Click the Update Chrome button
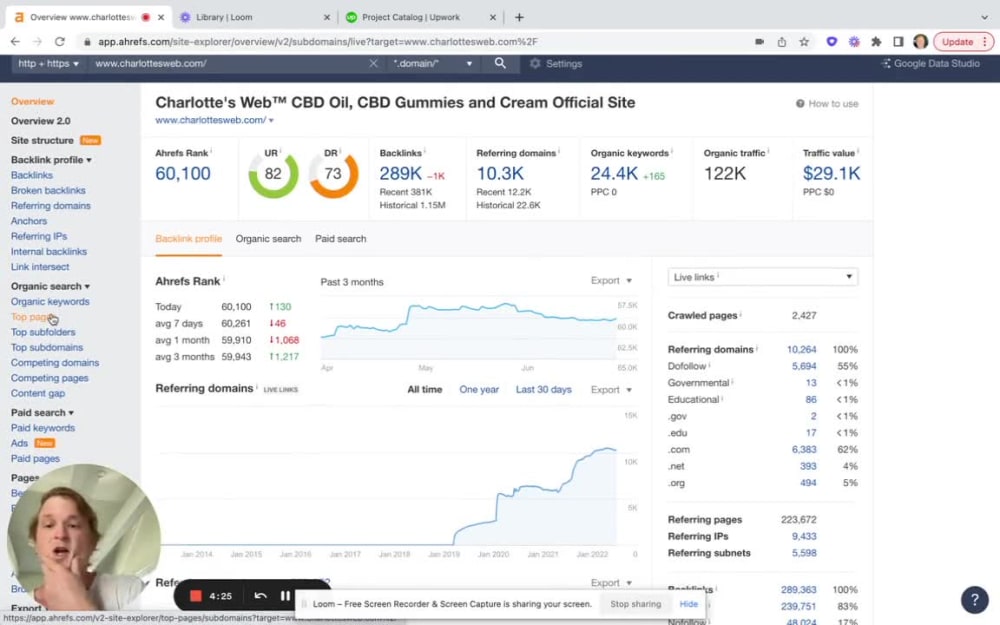This screenshot has width=1000, height=625. point(963,42)
